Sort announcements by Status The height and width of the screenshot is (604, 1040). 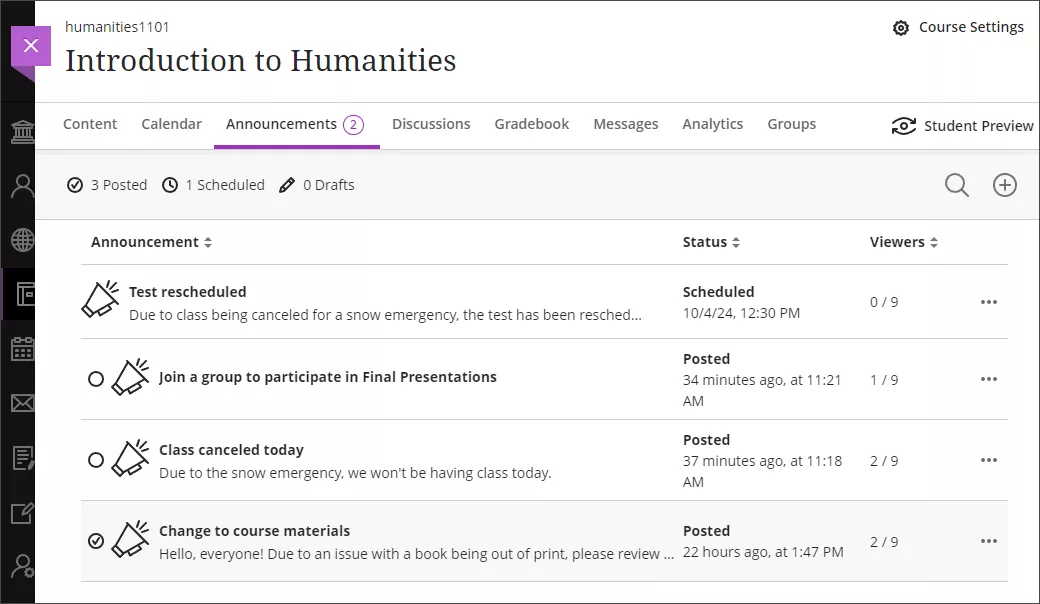(x=735, y=242)
